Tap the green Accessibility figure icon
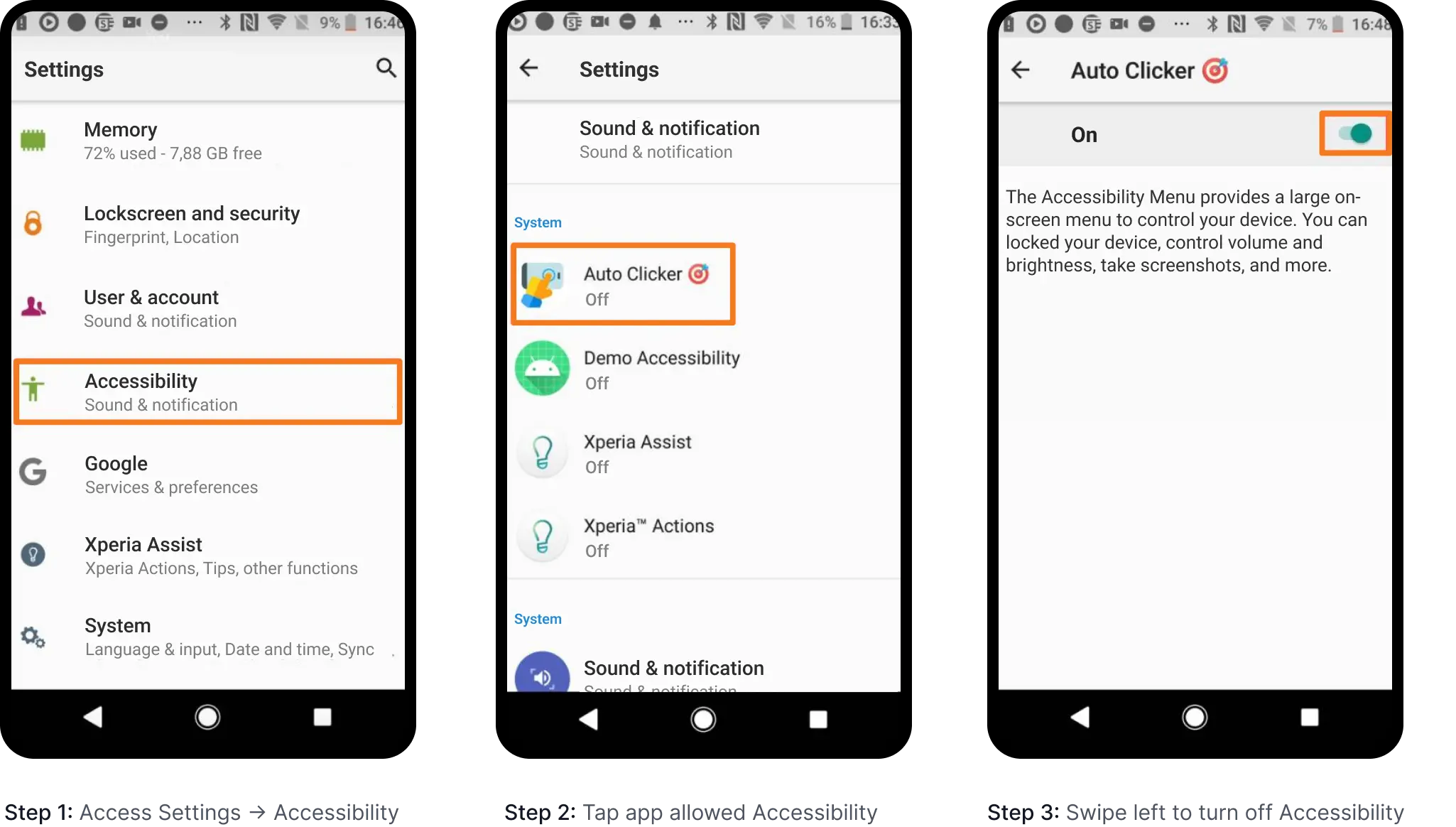This screenshot has width=1456, height=827. (x=33, y=389)
